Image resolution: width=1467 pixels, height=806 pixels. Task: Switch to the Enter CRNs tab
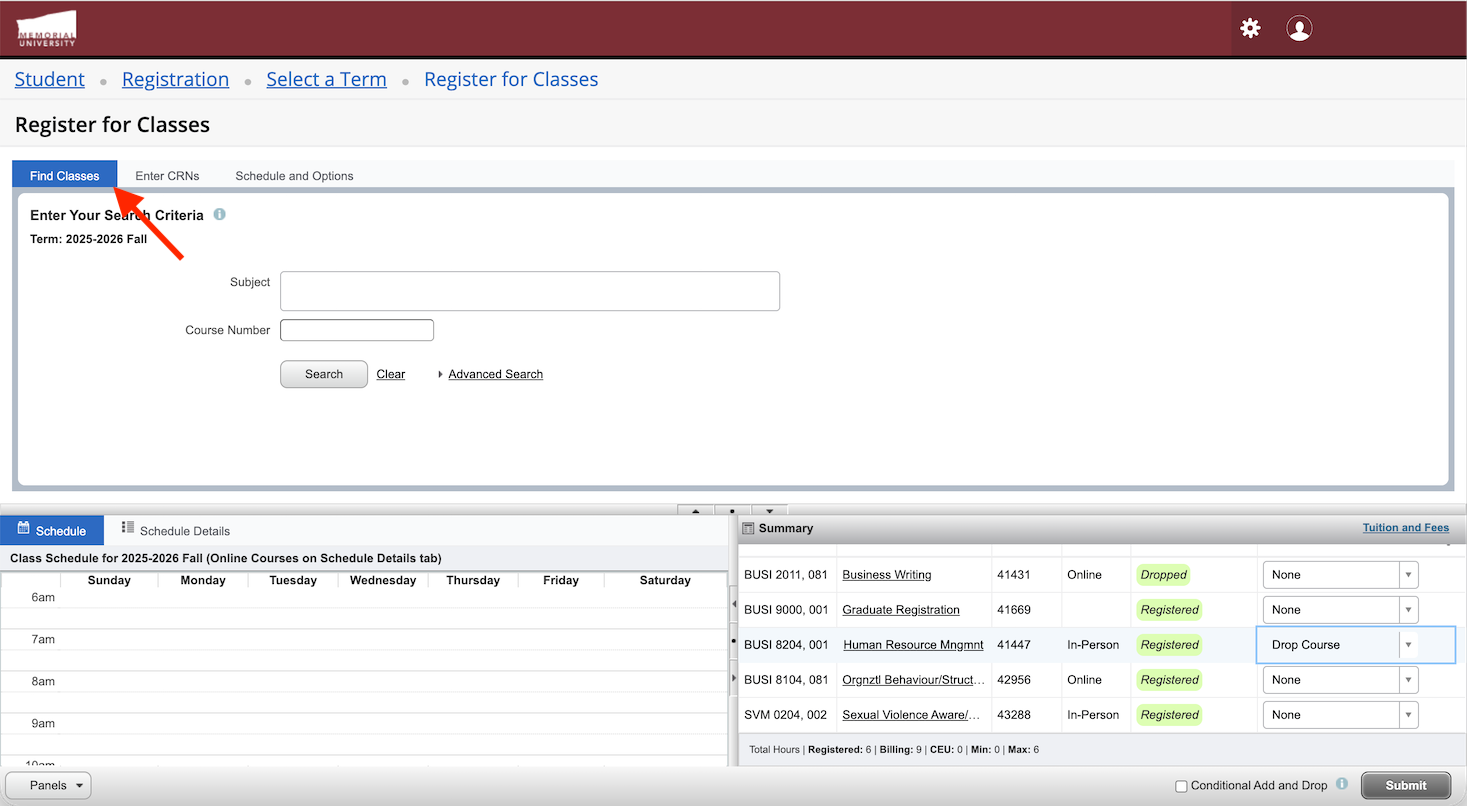click(x=167, y=176)
